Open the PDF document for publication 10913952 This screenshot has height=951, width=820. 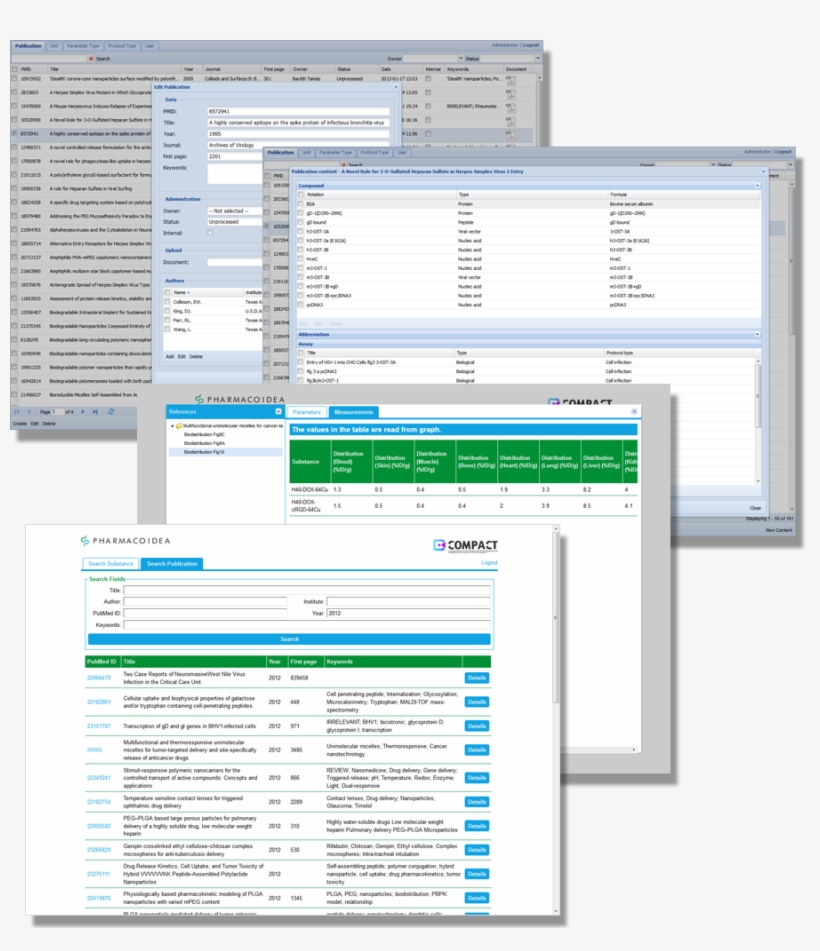click(x=511, y=80)
